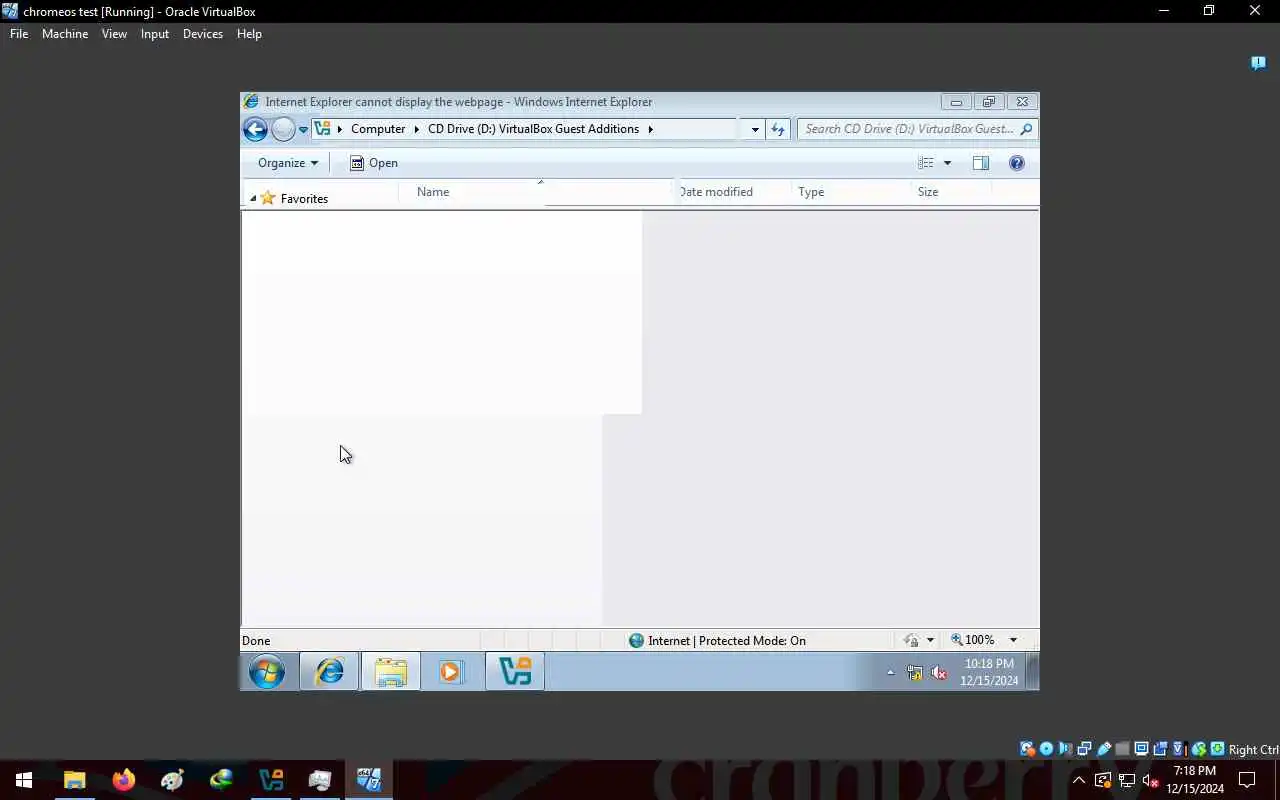Open the Devices menu
Screen dimensions: 1280x800
click(x=203, y=34)
